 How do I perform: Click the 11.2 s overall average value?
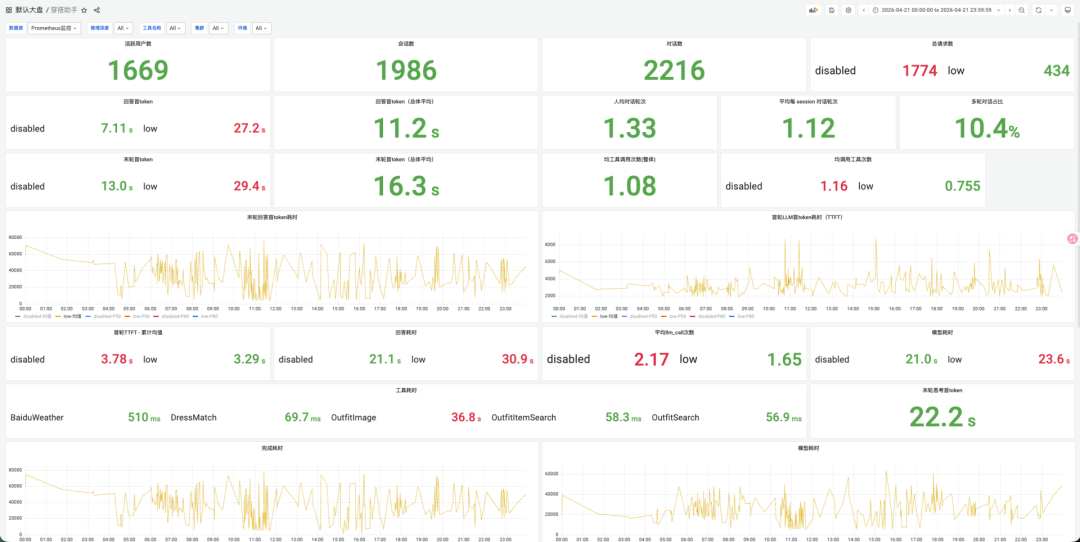pyautogui.click(x=406, y=128)
